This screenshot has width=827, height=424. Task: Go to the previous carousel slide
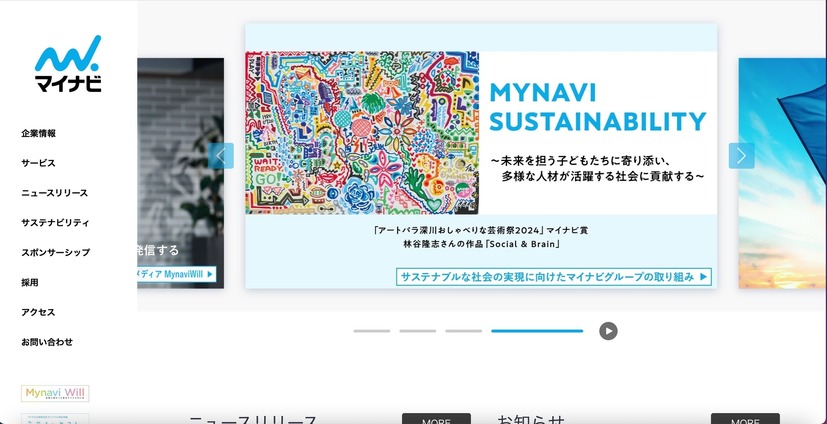pos(222,155)
